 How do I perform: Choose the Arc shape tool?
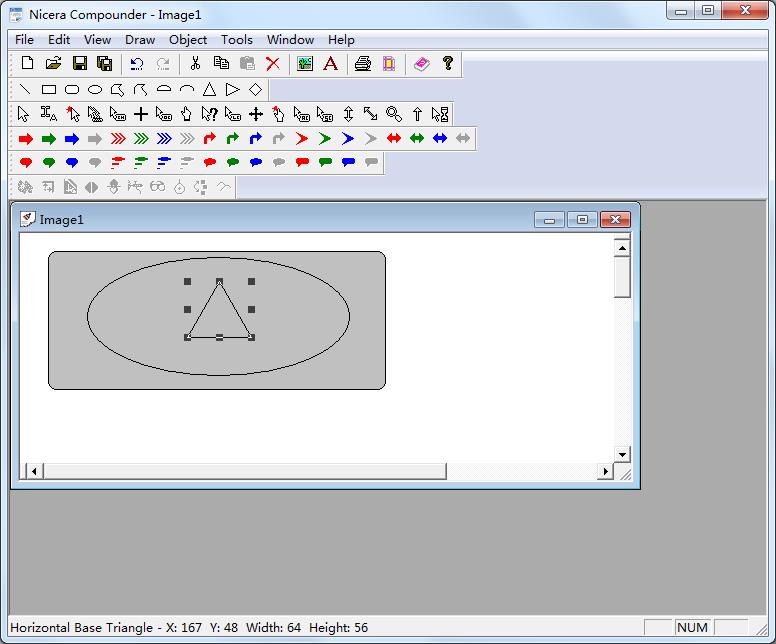click(187, 90)
